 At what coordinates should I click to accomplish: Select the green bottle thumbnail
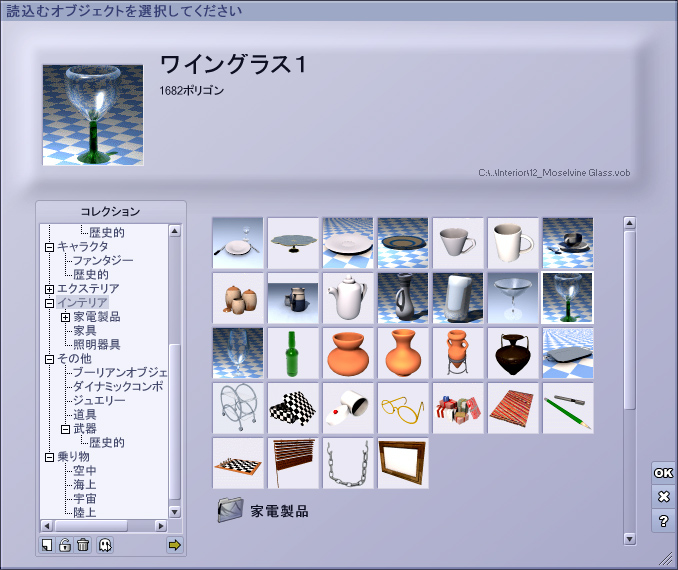pos(293,353)
